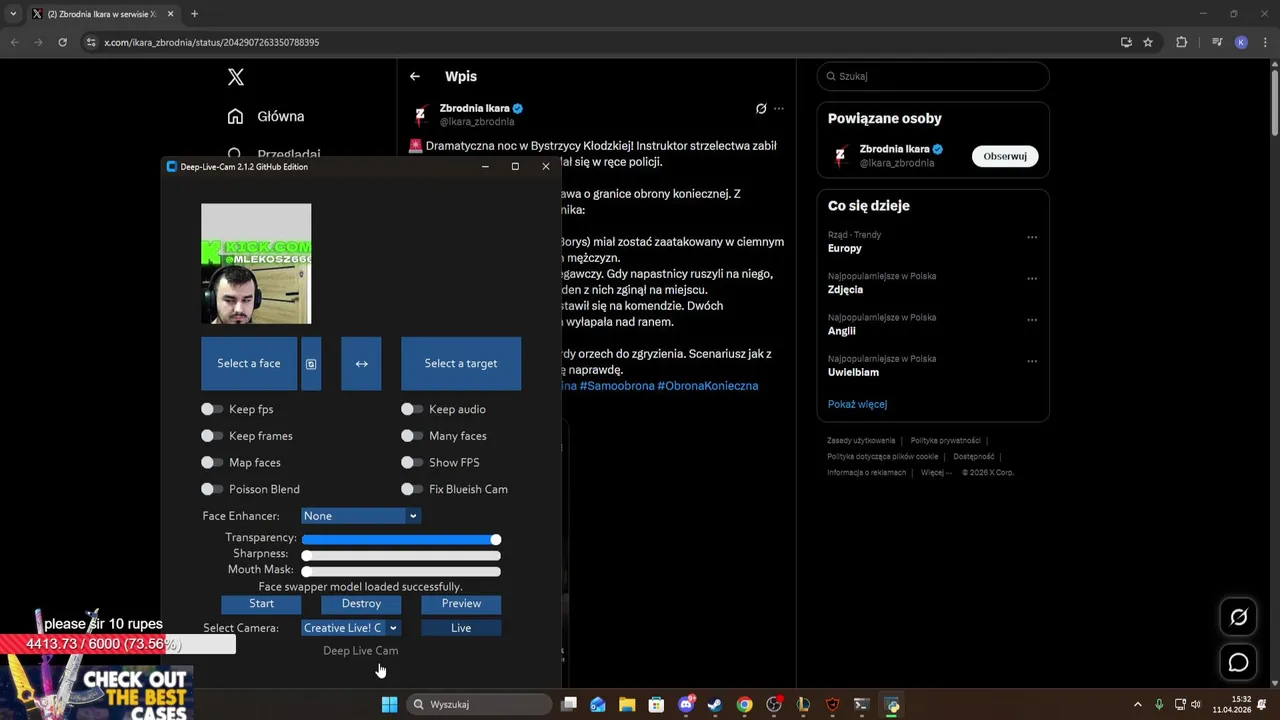Viewport: 1280px width, 720px height.
Task: Adjust the Mouth Mask slider
Action: click(x=401, y=572)
